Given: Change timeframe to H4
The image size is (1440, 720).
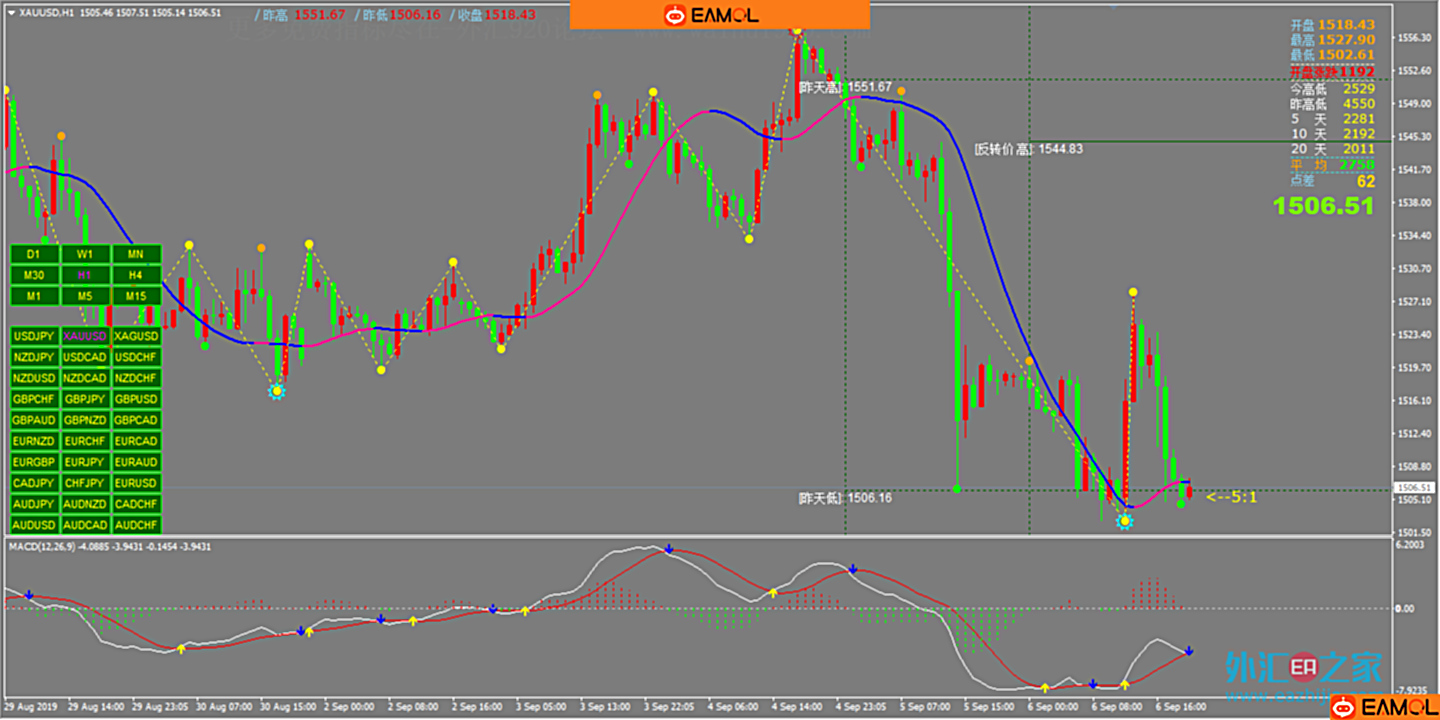Looking at the screenshot, I should click(136, 275).
